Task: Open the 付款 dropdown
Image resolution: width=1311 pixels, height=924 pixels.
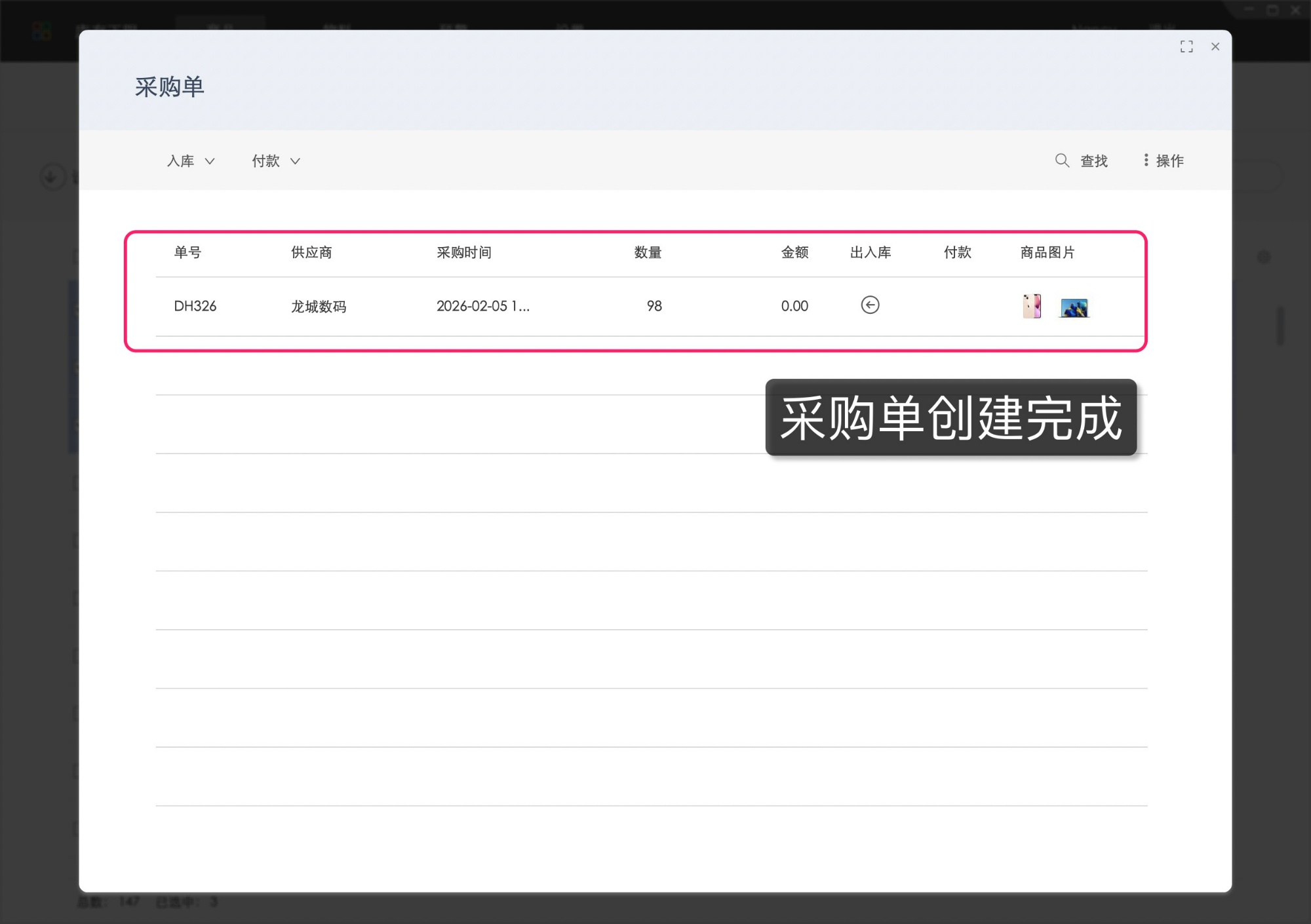Action: pyautogui.click(x=275, y=161)
